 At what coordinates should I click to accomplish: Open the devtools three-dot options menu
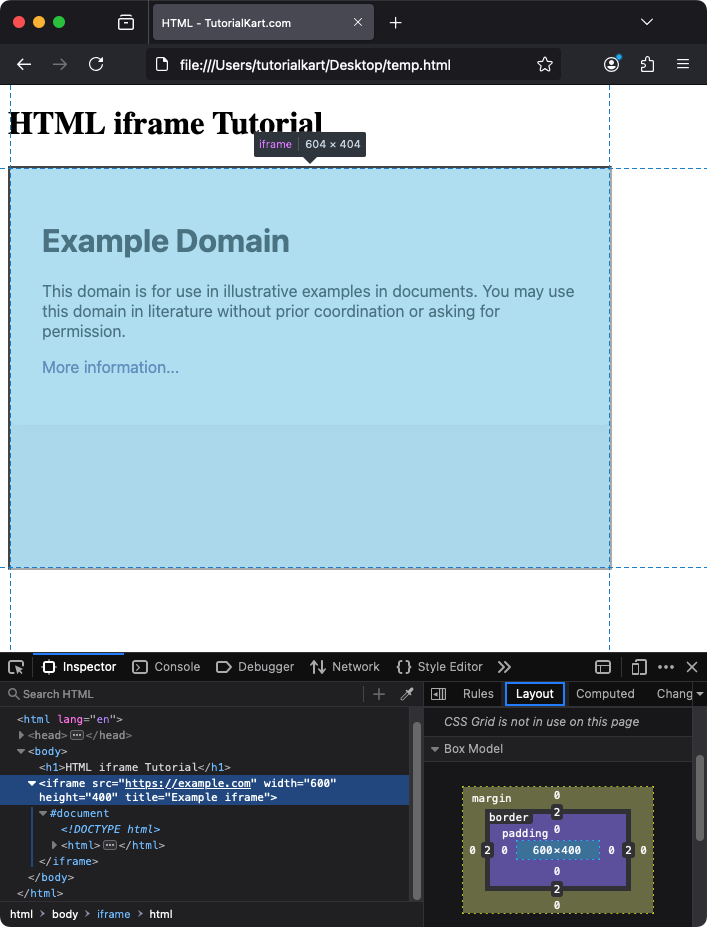coord(666,667)
